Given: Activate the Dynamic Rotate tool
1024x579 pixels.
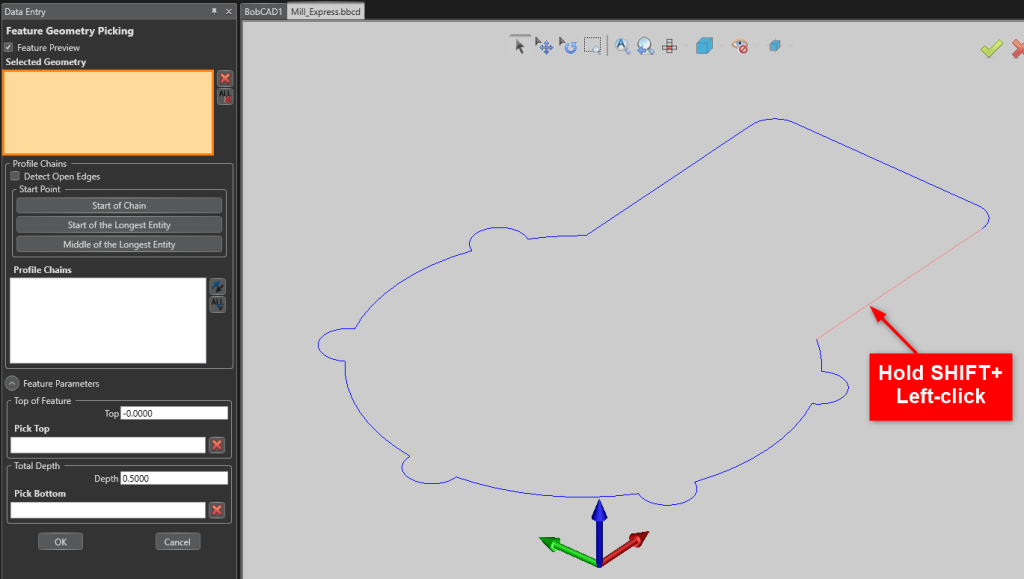Looking at the screenshot, I should (568, 45).
